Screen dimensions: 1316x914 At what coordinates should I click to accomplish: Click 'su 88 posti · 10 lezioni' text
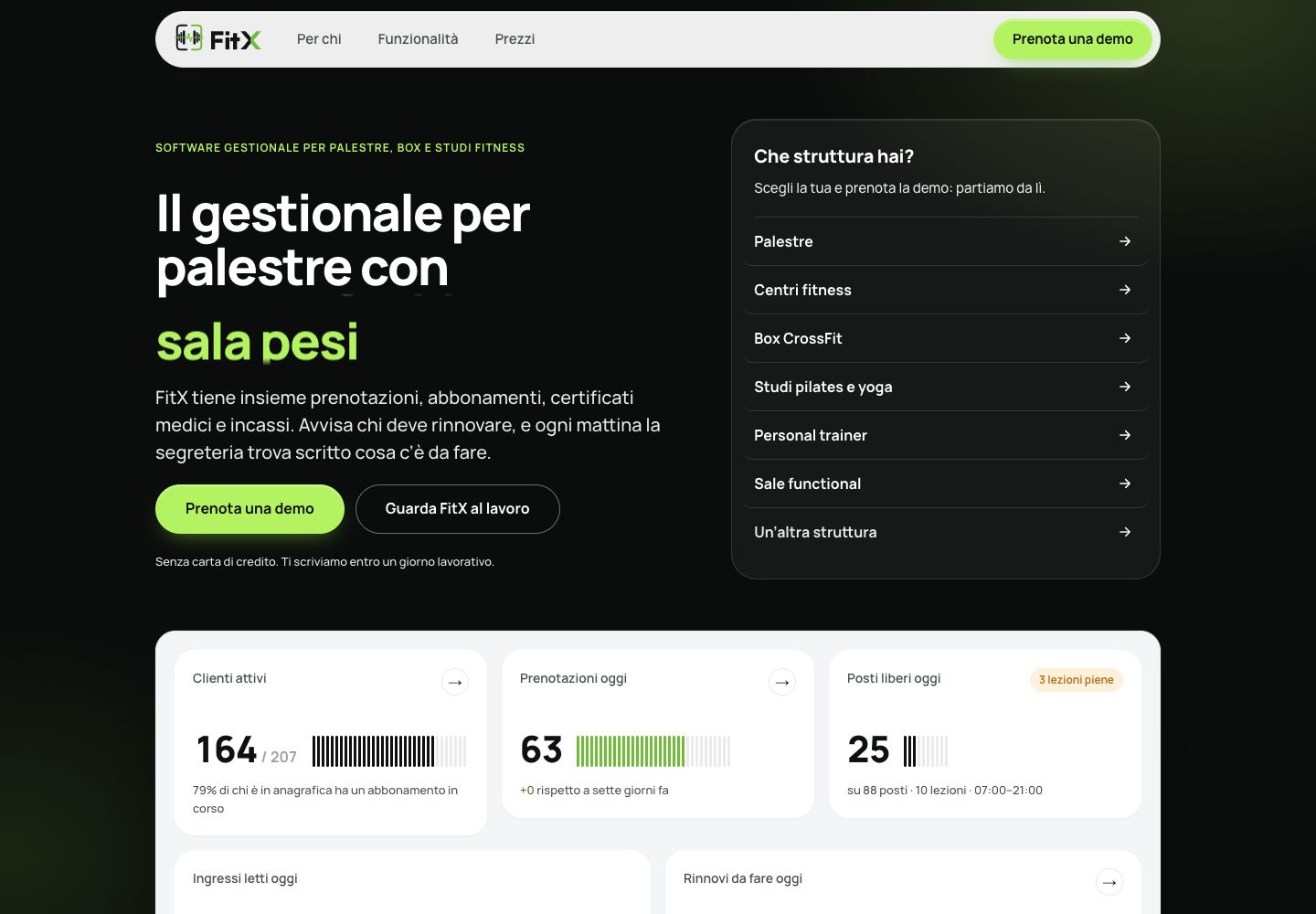[945, 790]
